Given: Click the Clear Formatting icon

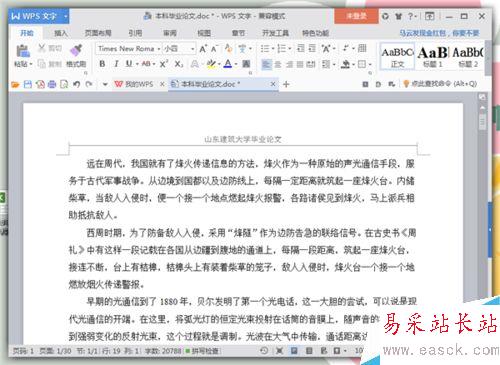Looking at the screenshot, I should (228, 49).
